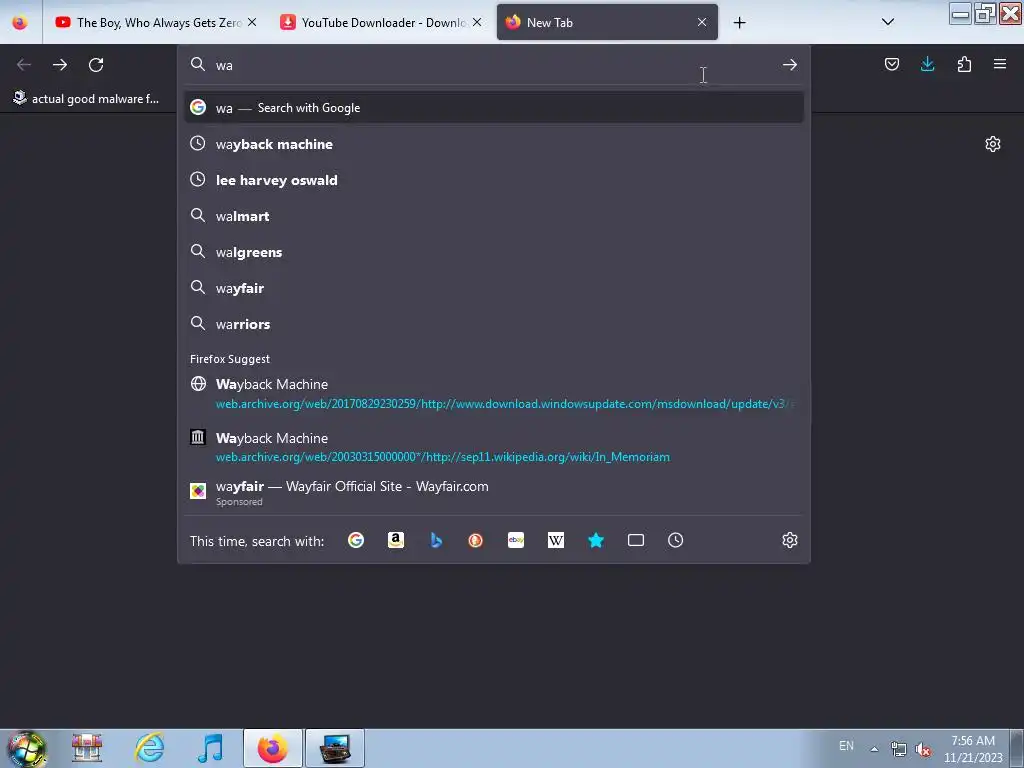Search this time with DuckDuckGo icon
The height and width of the screenshot is (768, 1024).
pyautogui.click(x=475, y=540)
